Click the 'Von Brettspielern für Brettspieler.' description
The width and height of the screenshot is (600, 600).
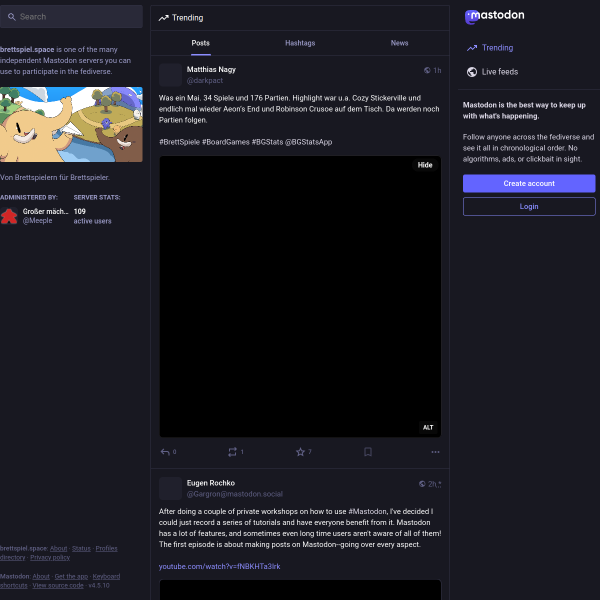point(55,178)
